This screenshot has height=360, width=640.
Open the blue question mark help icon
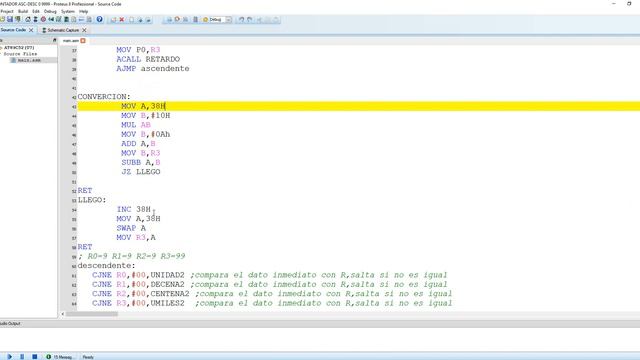[99, 19]
